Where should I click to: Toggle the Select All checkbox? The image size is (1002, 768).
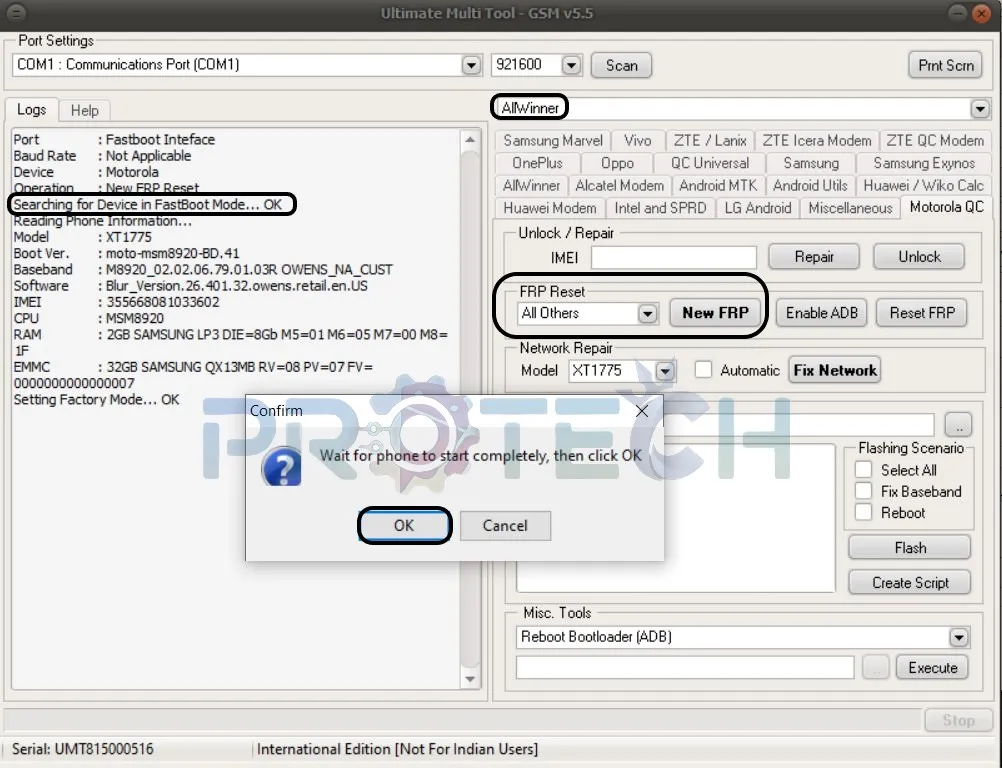click(x=863, y=470)
